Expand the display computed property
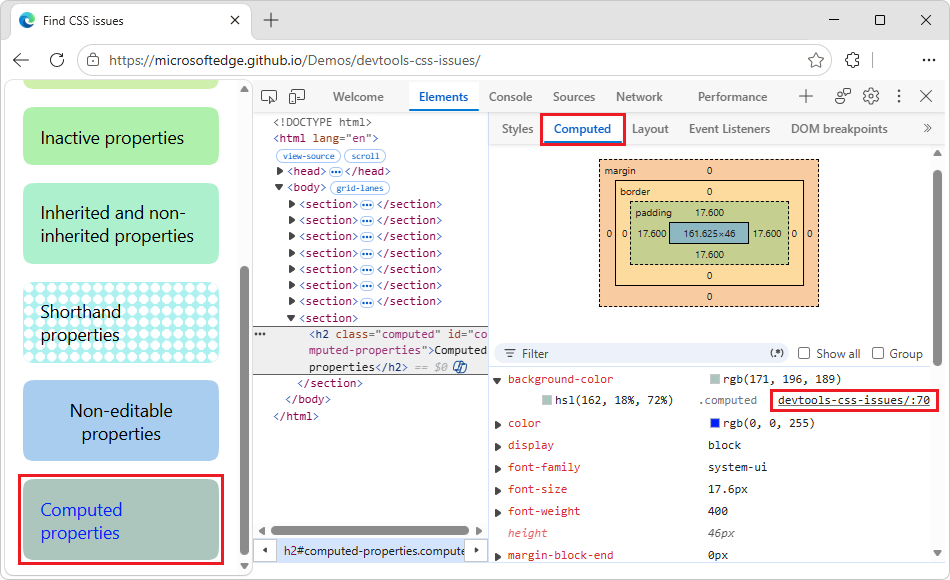This screenshot has width=950, height=580. pos(497,446)
